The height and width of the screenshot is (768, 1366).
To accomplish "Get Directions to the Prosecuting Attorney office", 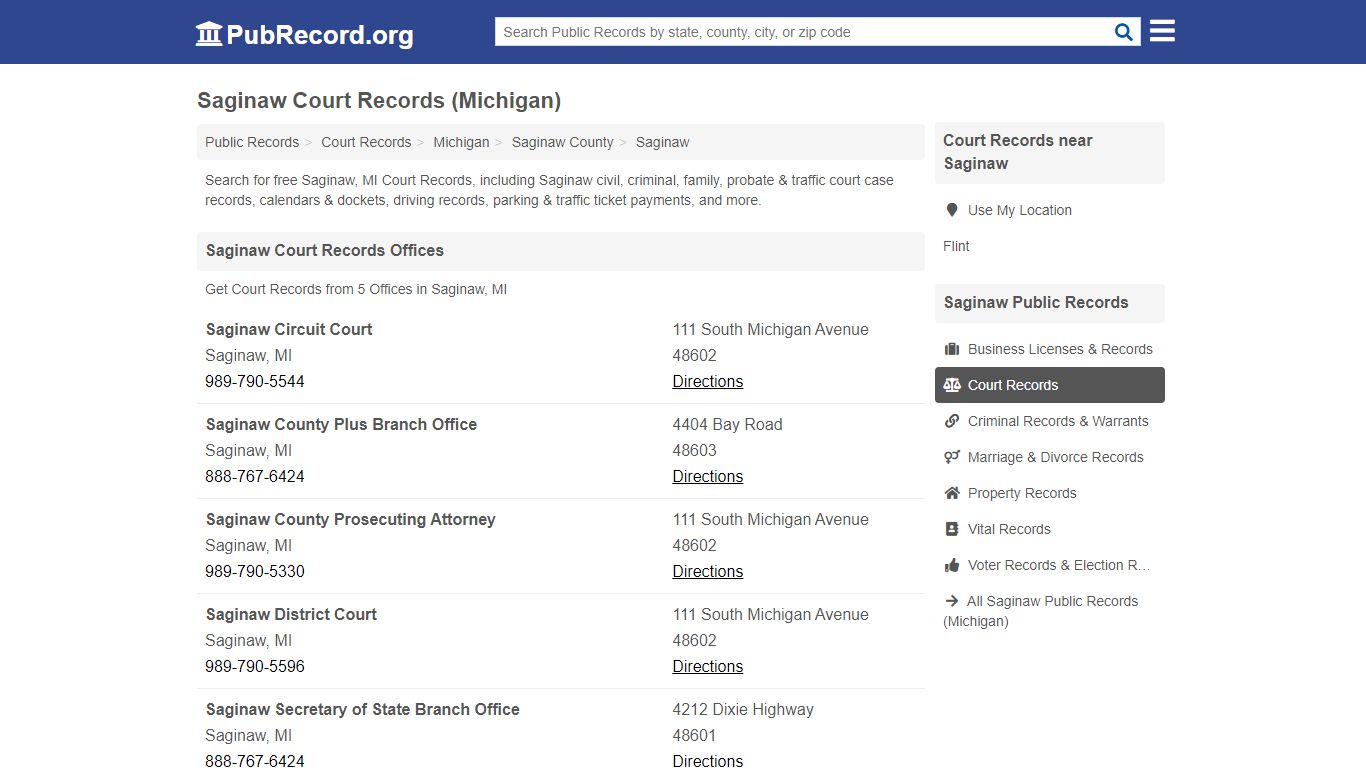I will pyautogui.click(x=708, y=571).
